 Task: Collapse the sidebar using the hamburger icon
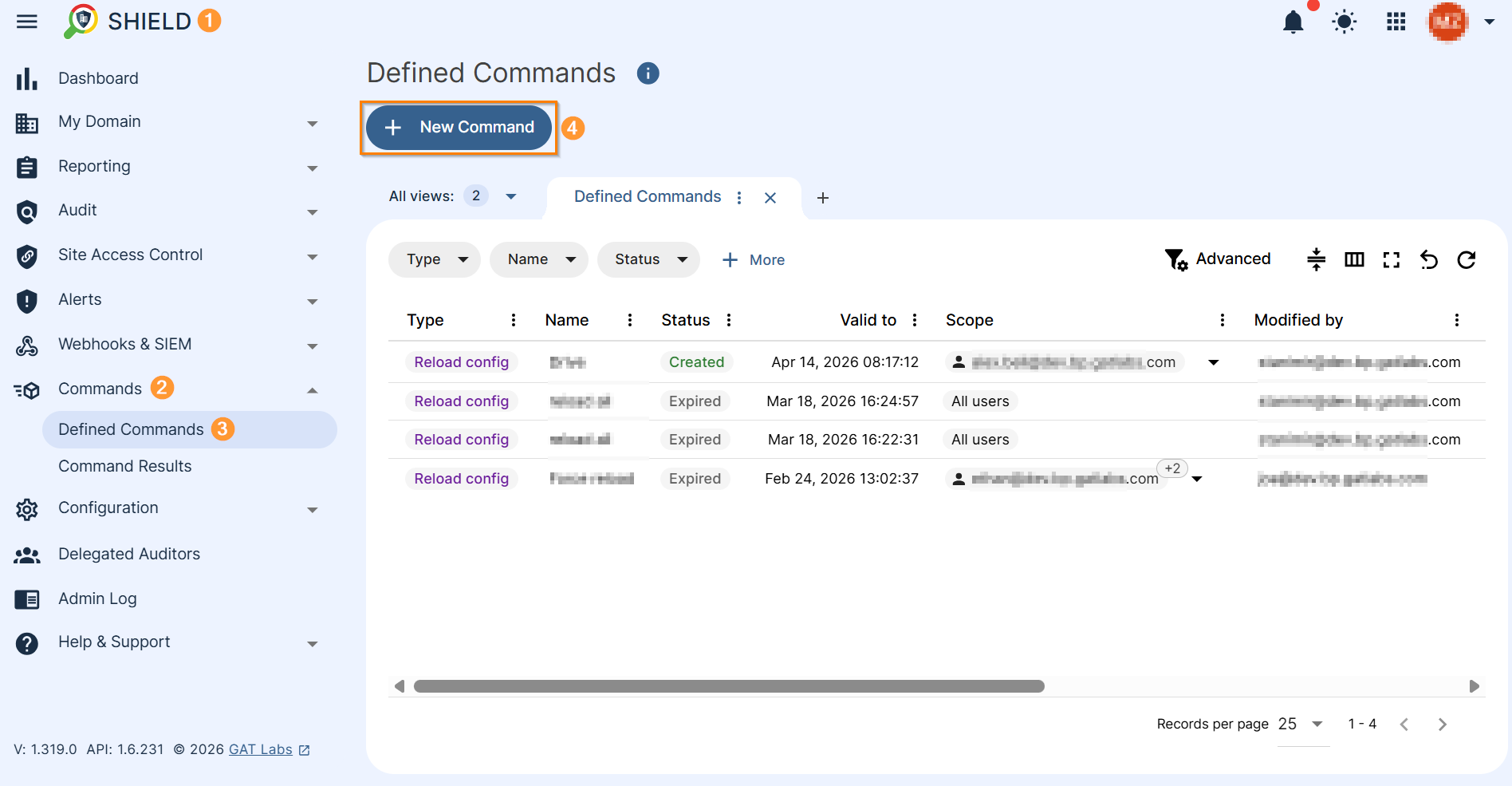(26, 22)
